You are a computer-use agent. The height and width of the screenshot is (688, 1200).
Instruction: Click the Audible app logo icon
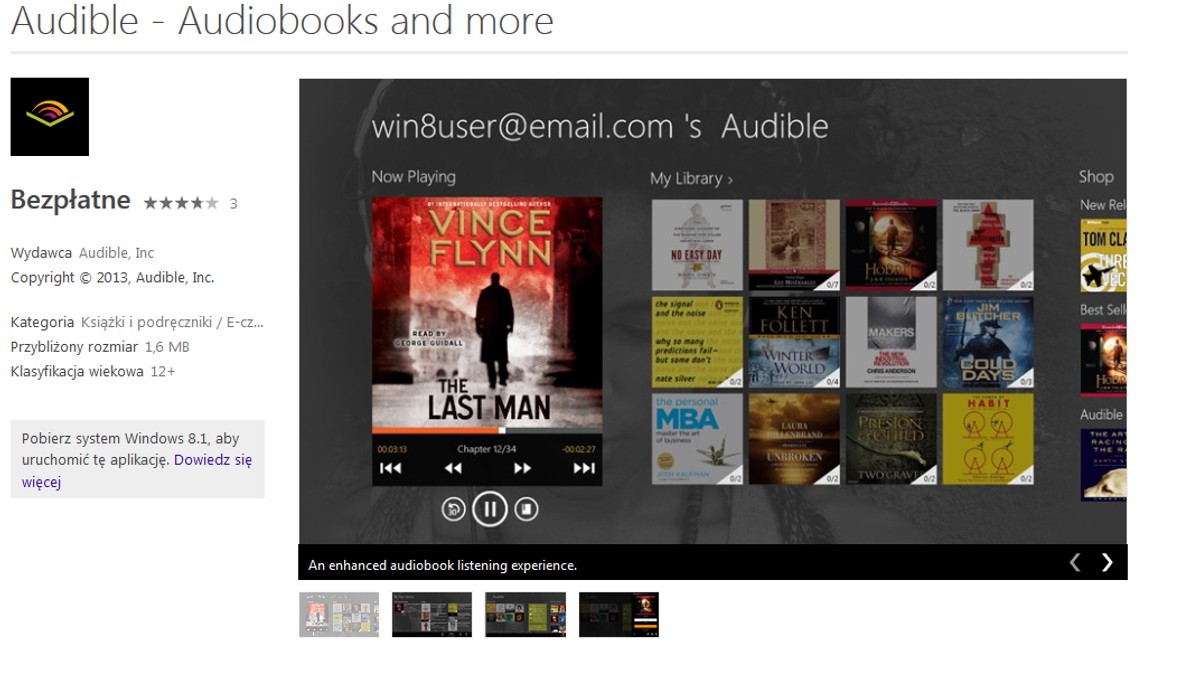point(50,117)
